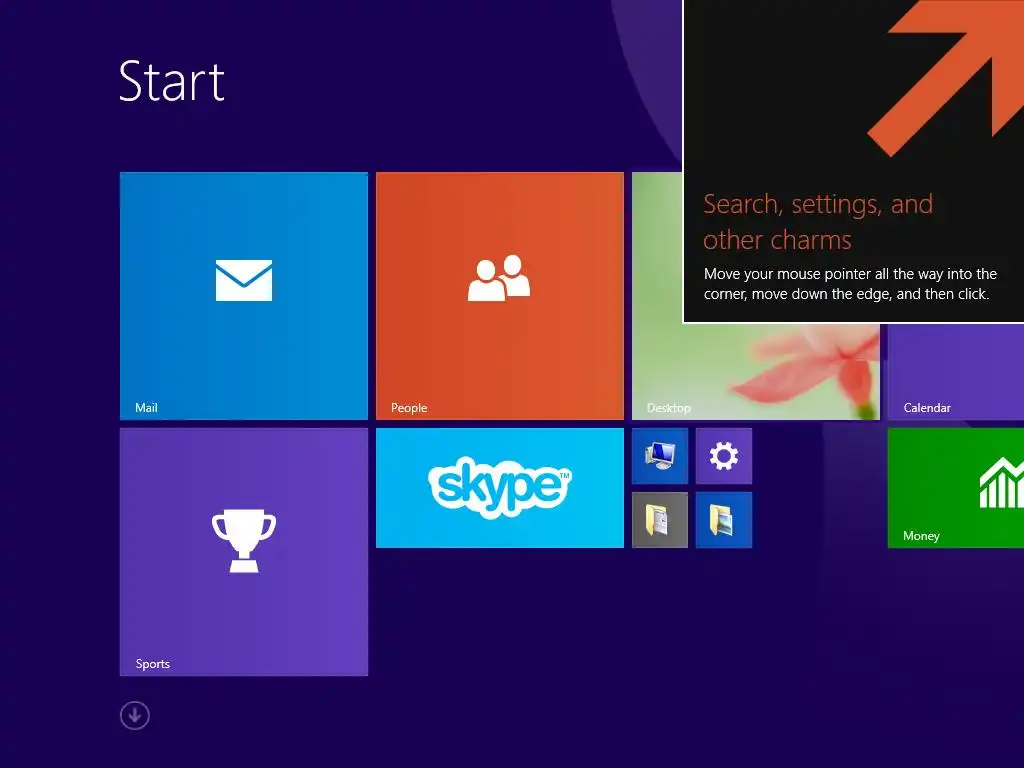Screen dimensions: 1024x768
Task: Open the Documents folder tile
Action: click(x=660, y=520)
